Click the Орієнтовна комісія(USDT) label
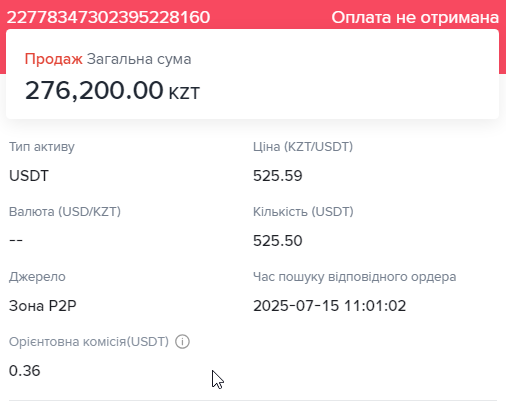 click(x=89, y=342)
